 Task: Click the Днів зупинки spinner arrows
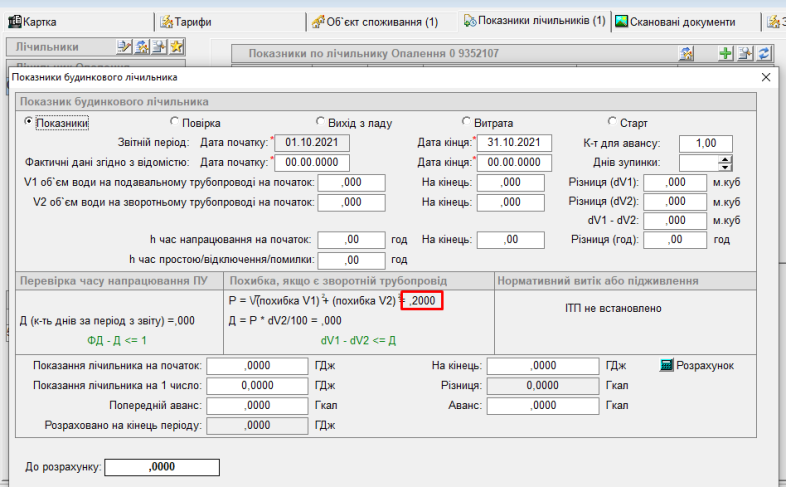(x=725, y=163)
